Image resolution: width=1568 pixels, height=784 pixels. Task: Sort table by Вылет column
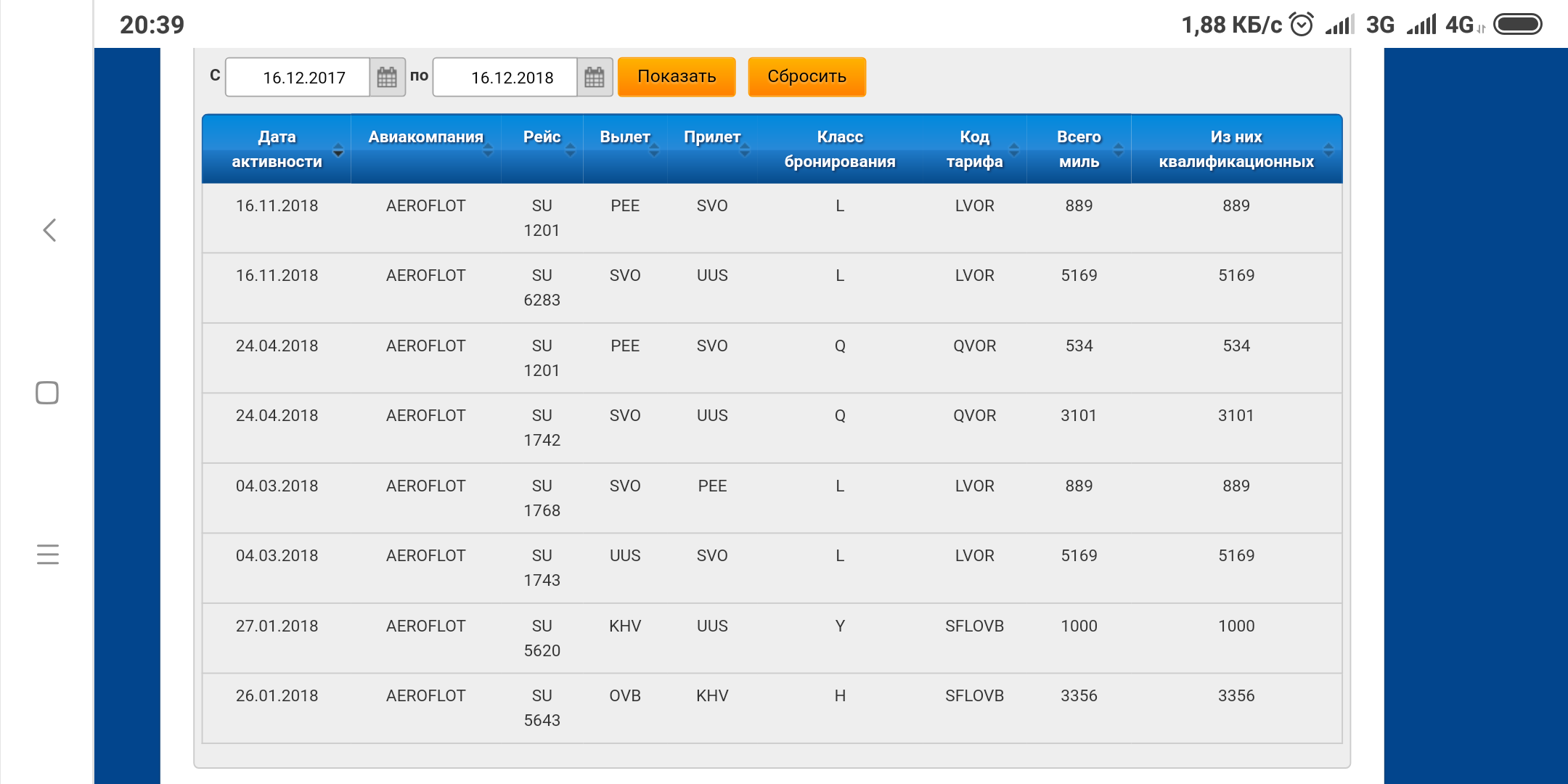click(x=625, y=149)
